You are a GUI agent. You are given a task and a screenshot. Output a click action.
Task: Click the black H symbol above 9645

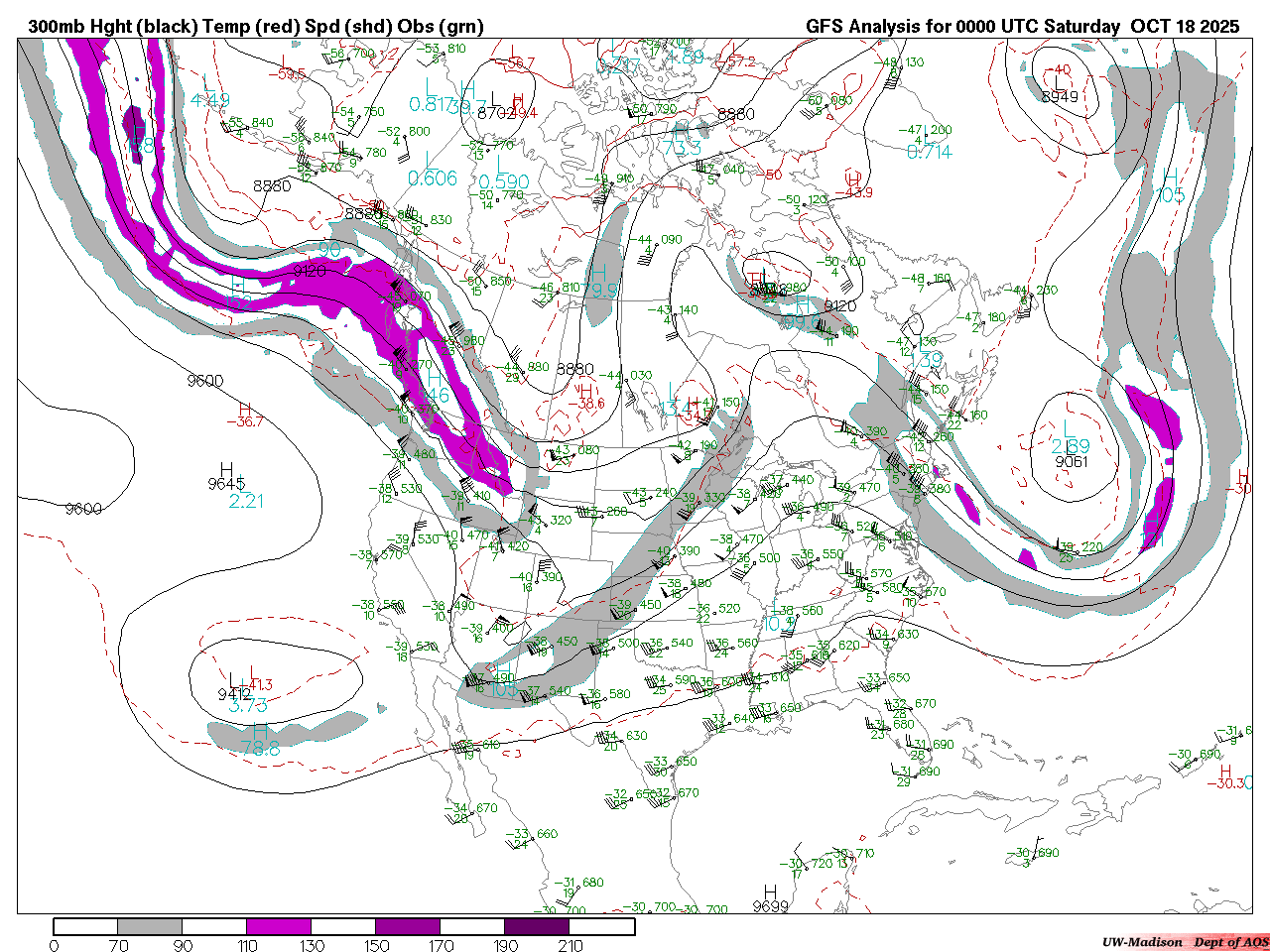pyautogui.click(x=226, y=469)
